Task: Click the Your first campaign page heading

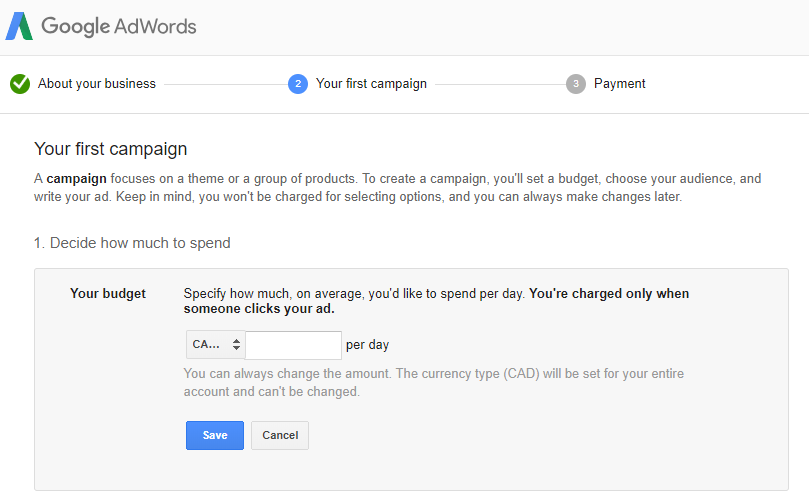Action: point(110,149)
